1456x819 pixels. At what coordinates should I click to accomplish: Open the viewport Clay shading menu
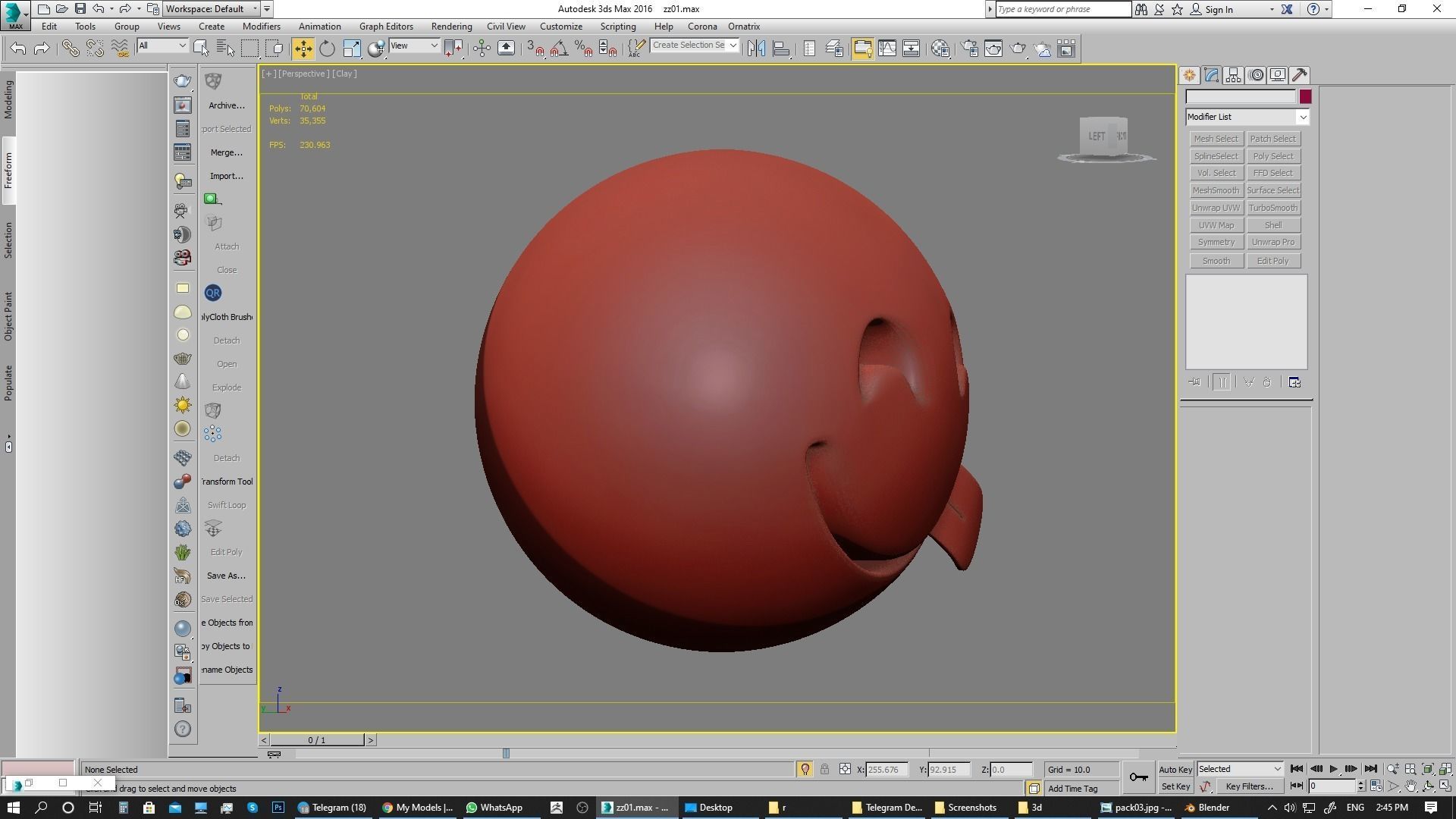tap(344, 74)
